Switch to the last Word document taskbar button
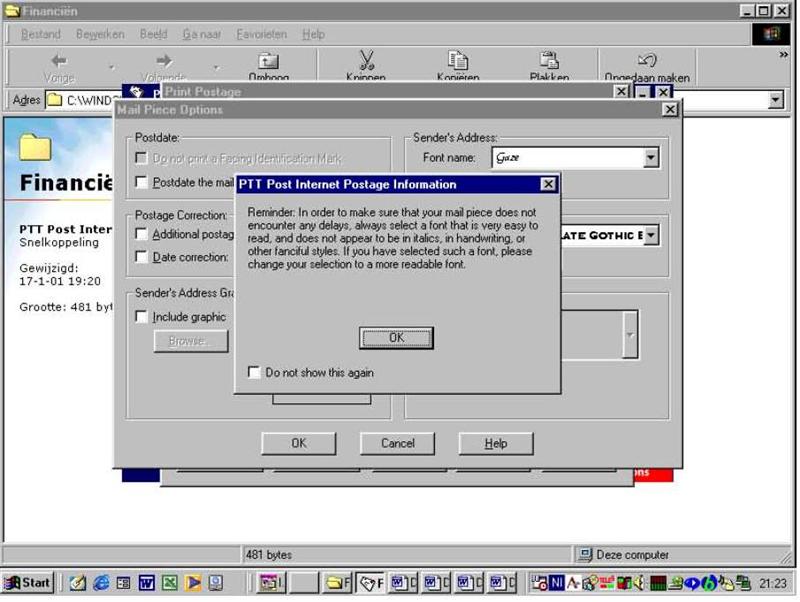This screenshot has width=800, height=602. pos(502,582)
